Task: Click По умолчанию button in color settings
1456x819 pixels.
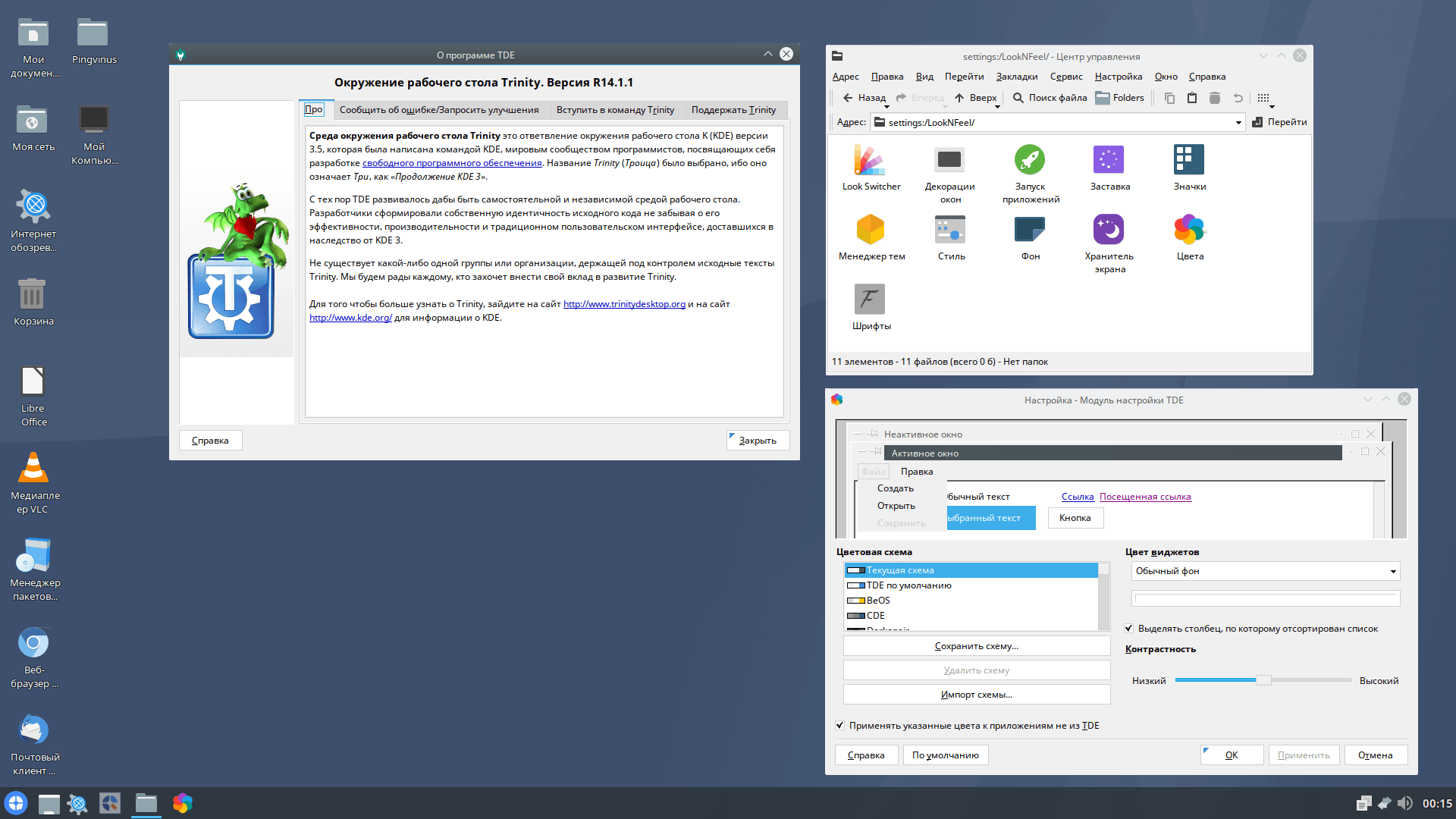Action: pyautogui.click(x=945, y=755)
